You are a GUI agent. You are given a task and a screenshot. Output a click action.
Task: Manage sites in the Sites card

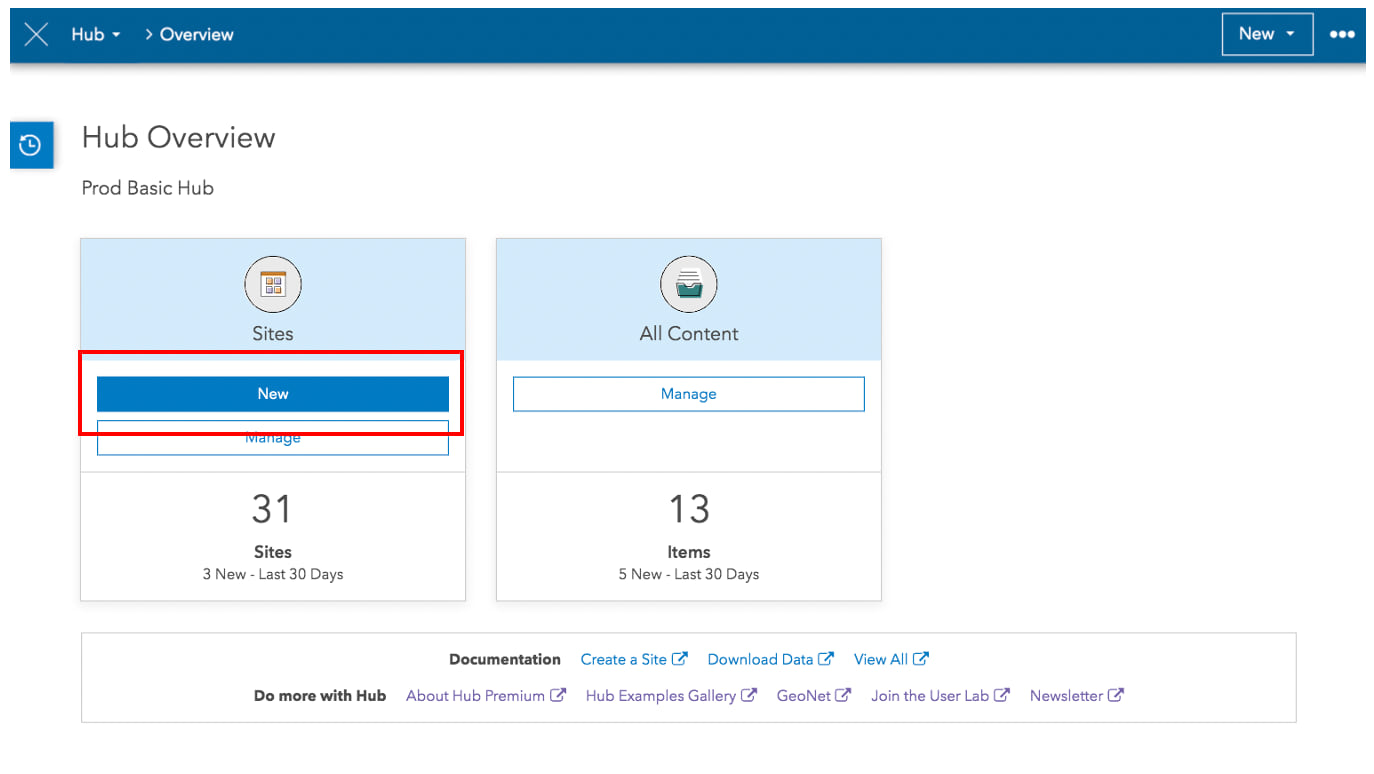pos(273,438)
